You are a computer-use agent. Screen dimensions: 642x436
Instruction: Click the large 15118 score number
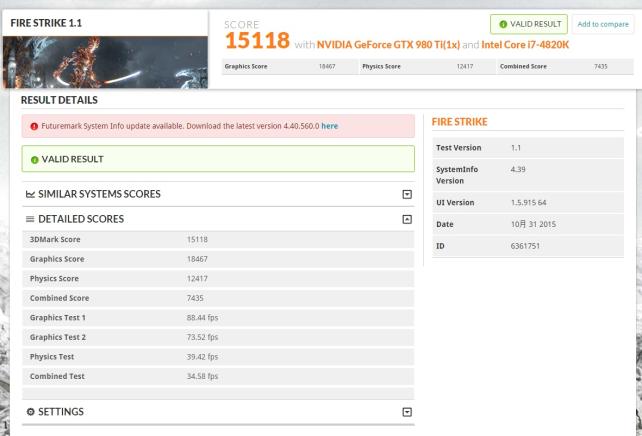[257, 40]
